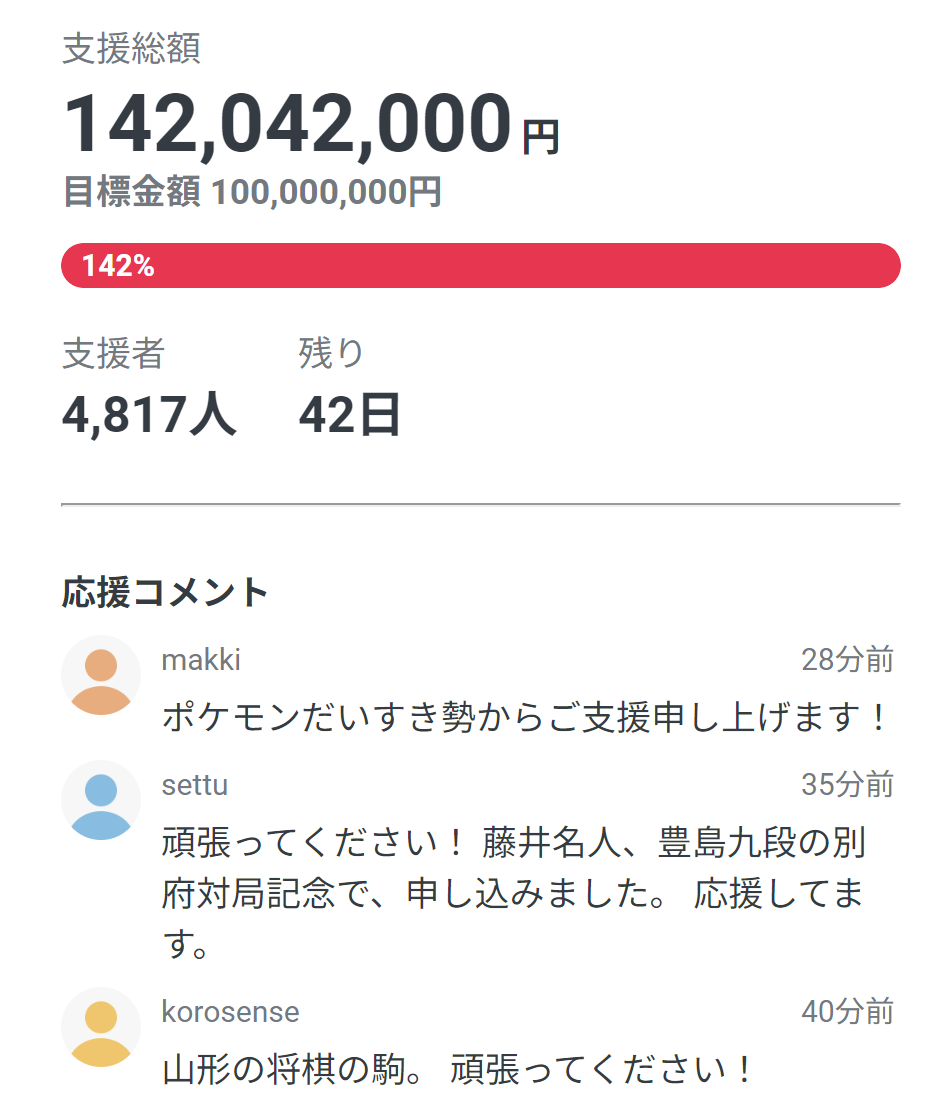Open the korosense username link
Image resolution: width=934 pixels, height=1111 pixels.
(x=230, y=1012)
